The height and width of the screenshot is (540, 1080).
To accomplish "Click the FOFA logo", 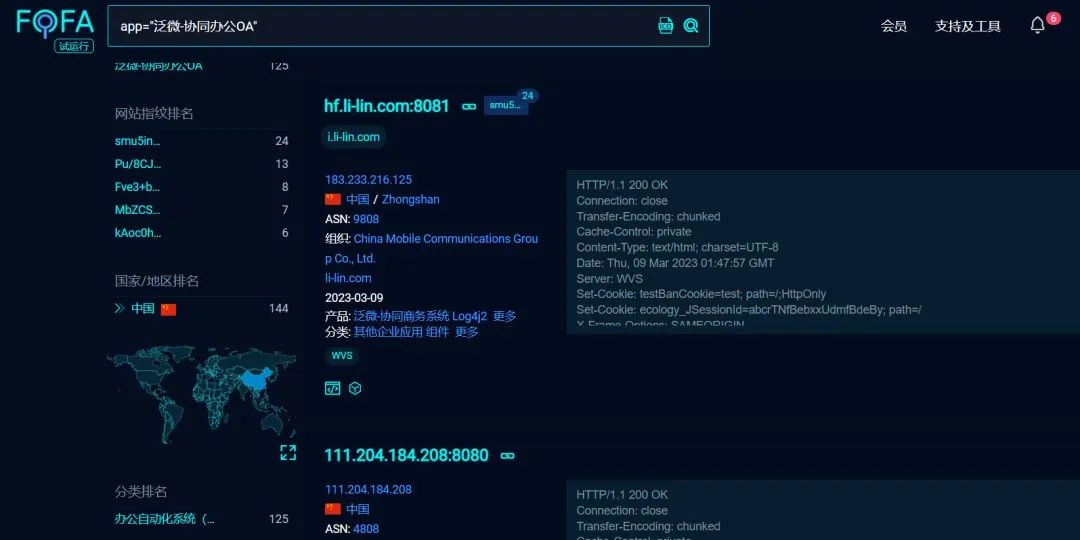I will click(x=55, y=23).
